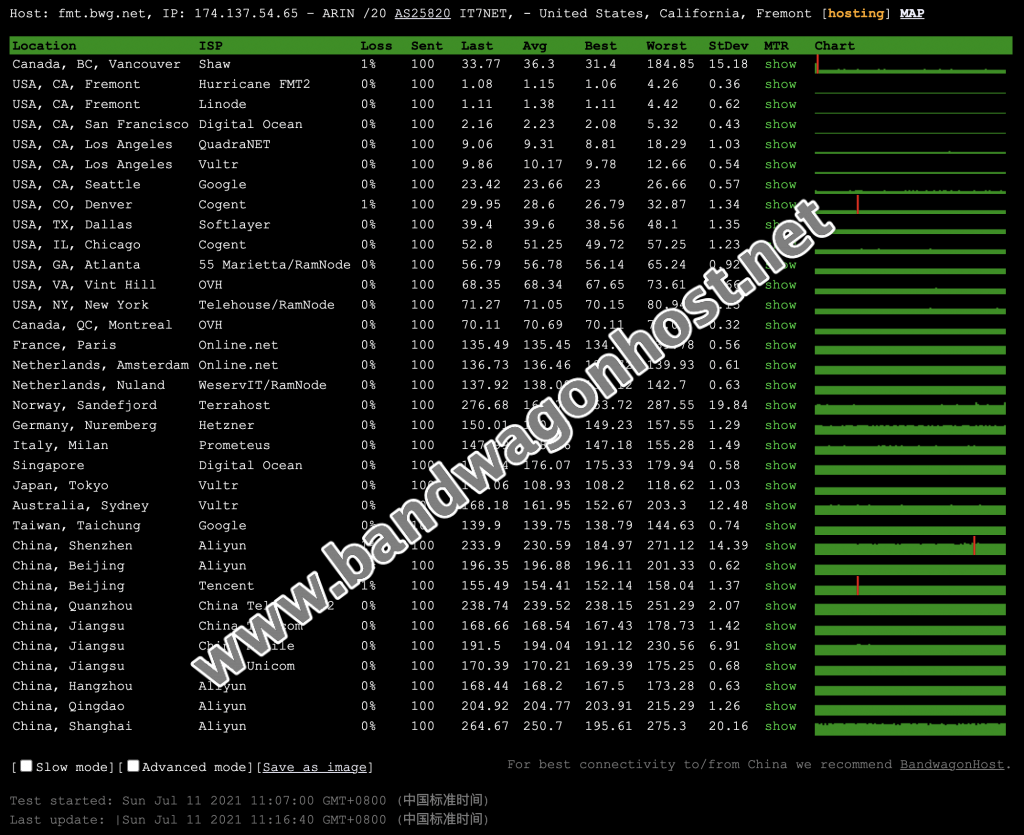The height and width of the screenshot is (835, 1024).
Task: Click the Worst column header
Action: click(666, 46)
